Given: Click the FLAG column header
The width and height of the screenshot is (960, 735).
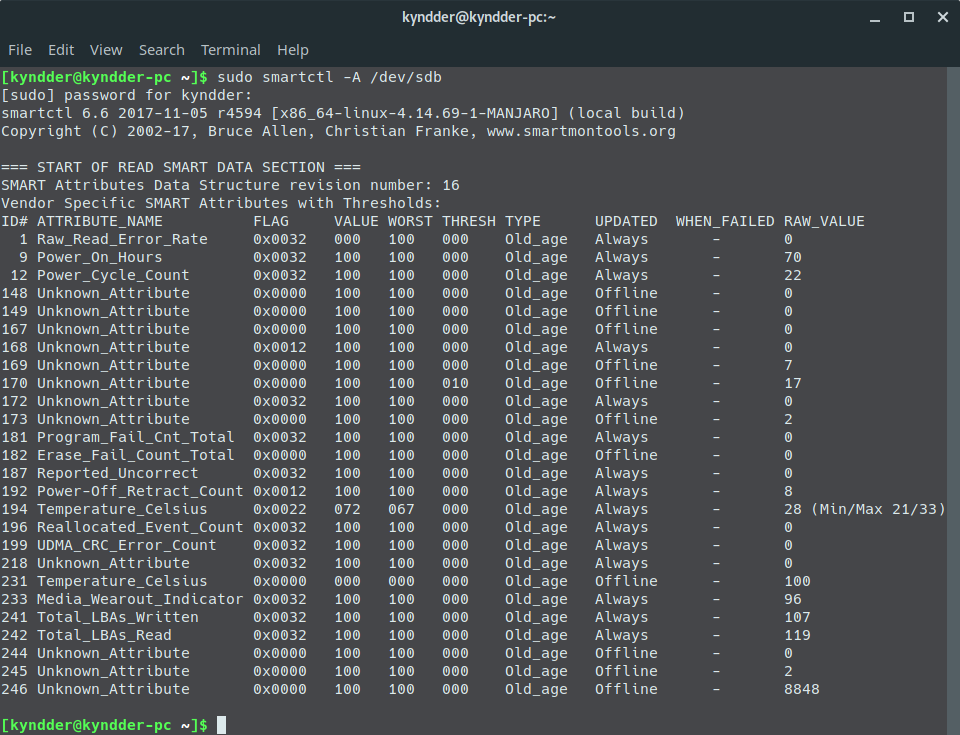Looking at the screenshot, I should pyautogui.click(x=271, y=221).
